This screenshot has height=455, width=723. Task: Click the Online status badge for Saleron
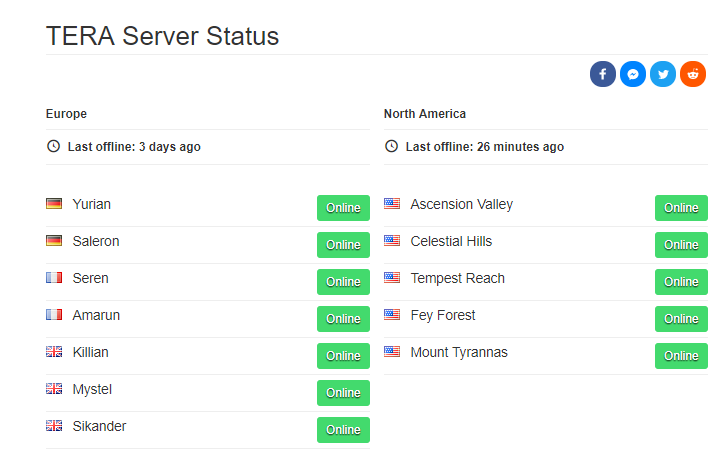pyautogui.click(x=343, y=245)
